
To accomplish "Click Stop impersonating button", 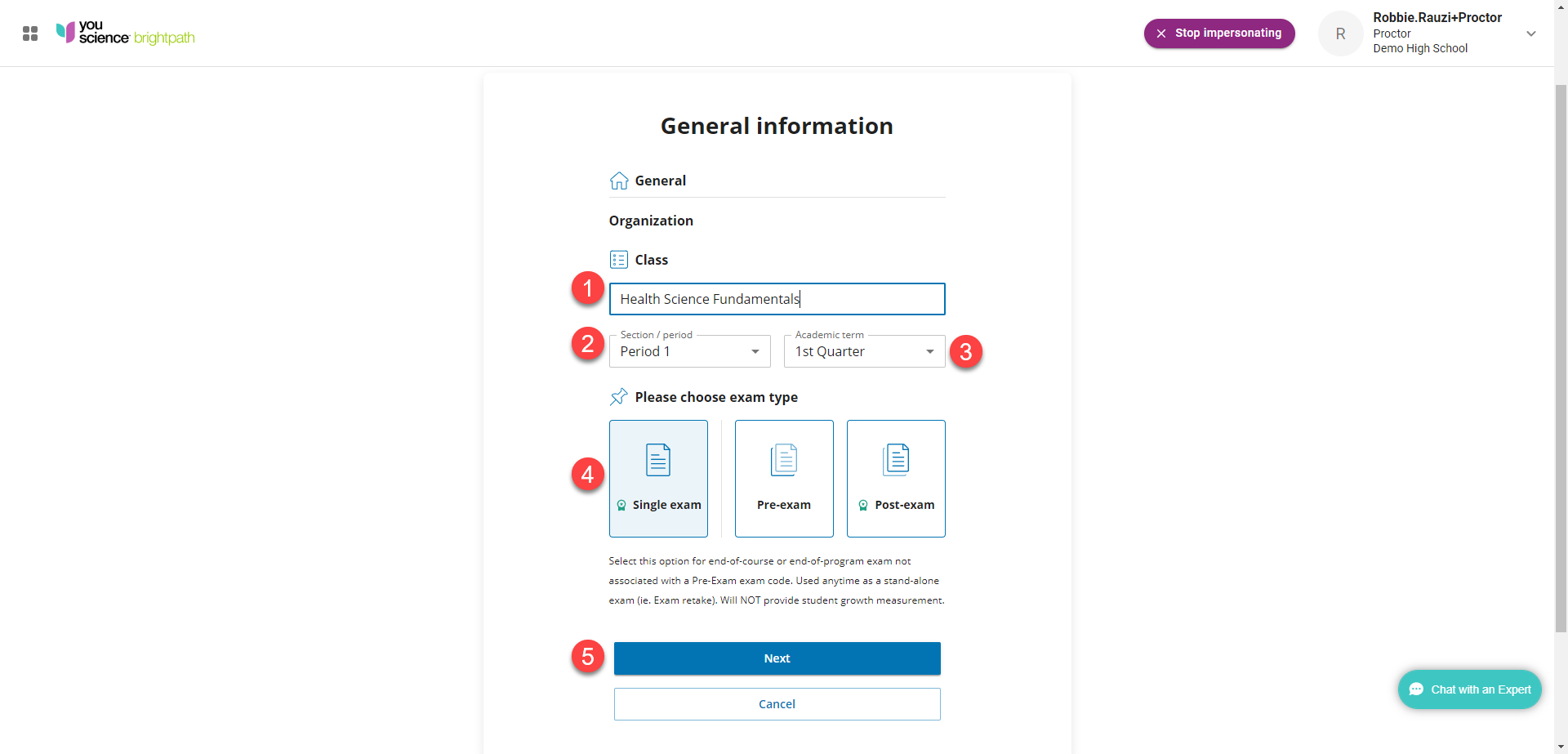I will (1219, 33).
